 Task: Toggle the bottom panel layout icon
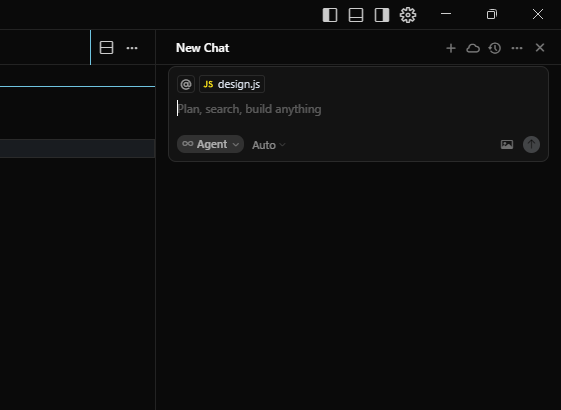(356, 15)
